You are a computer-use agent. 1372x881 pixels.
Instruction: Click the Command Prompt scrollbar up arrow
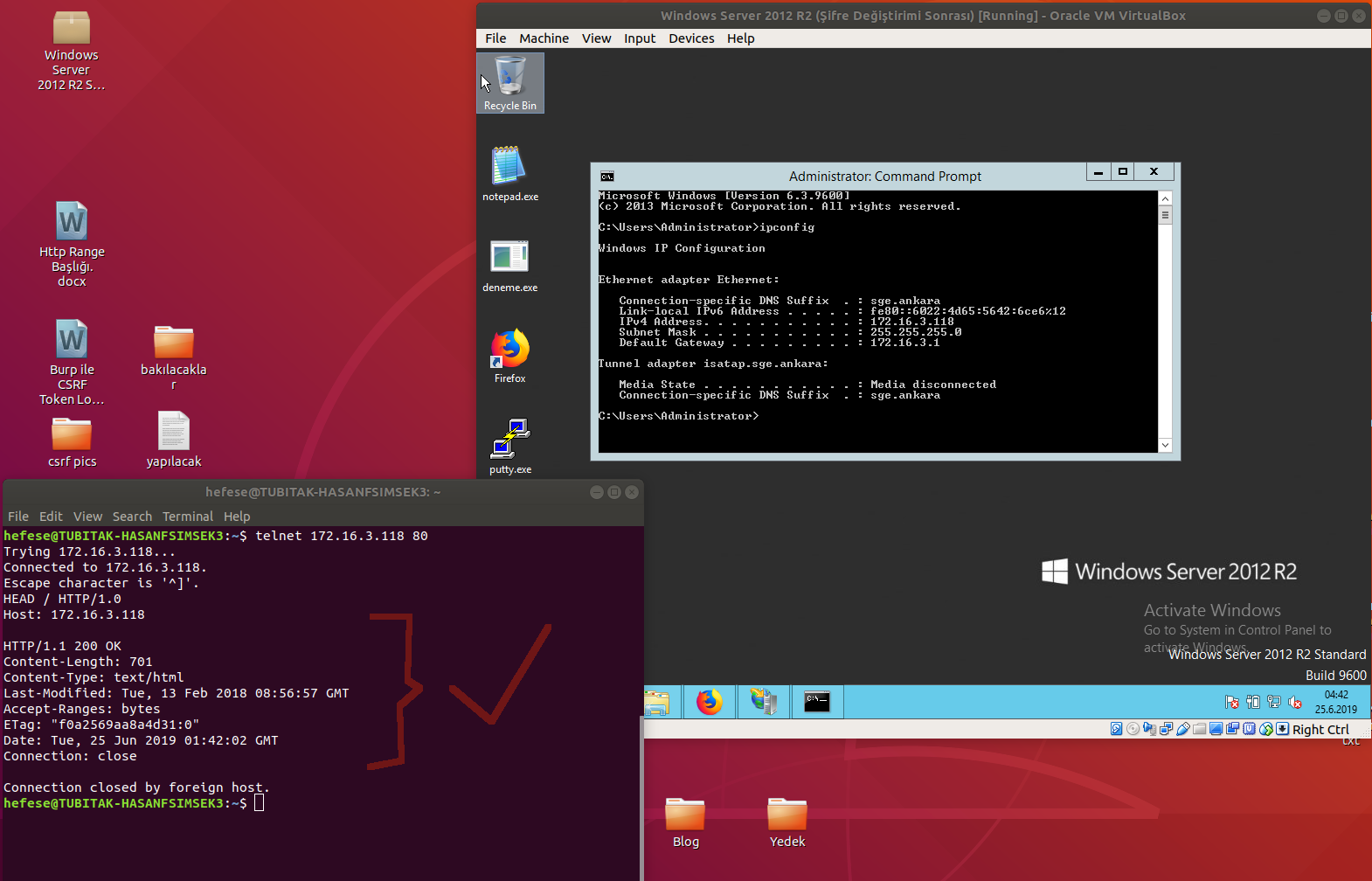pos(1165,199)
